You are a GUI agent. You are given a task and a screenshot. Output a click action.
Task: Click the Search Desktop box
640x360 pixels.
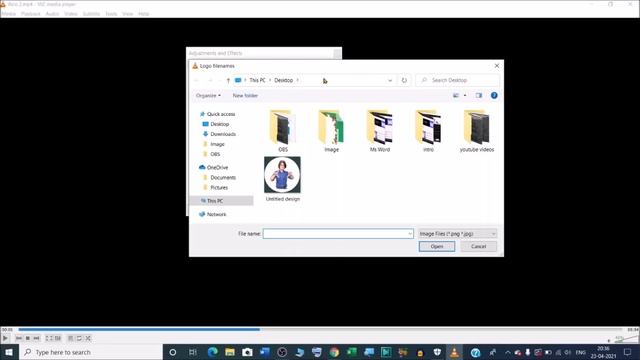458,80
